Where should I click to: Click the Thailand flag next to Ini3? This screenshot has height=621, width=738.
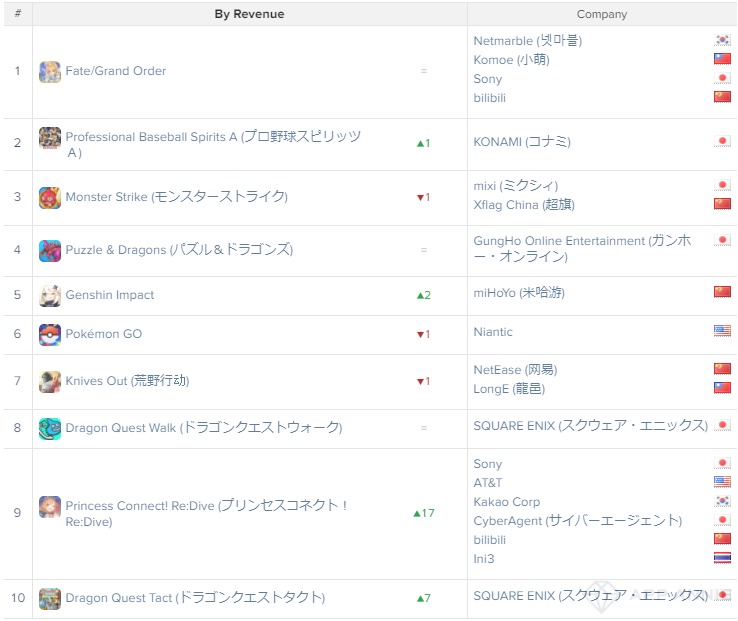click(x=722, y=558)
